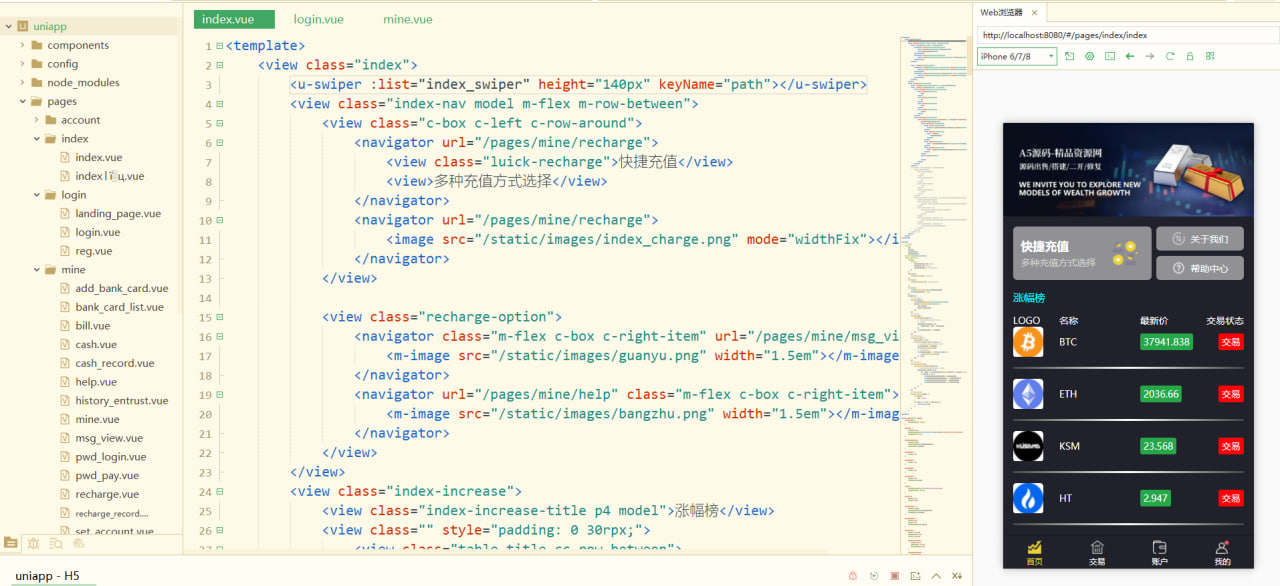The height and width of the screenshot is (586, 1280).
Task: Switch to the login.vue tab
Action: (x=318, y=19)
